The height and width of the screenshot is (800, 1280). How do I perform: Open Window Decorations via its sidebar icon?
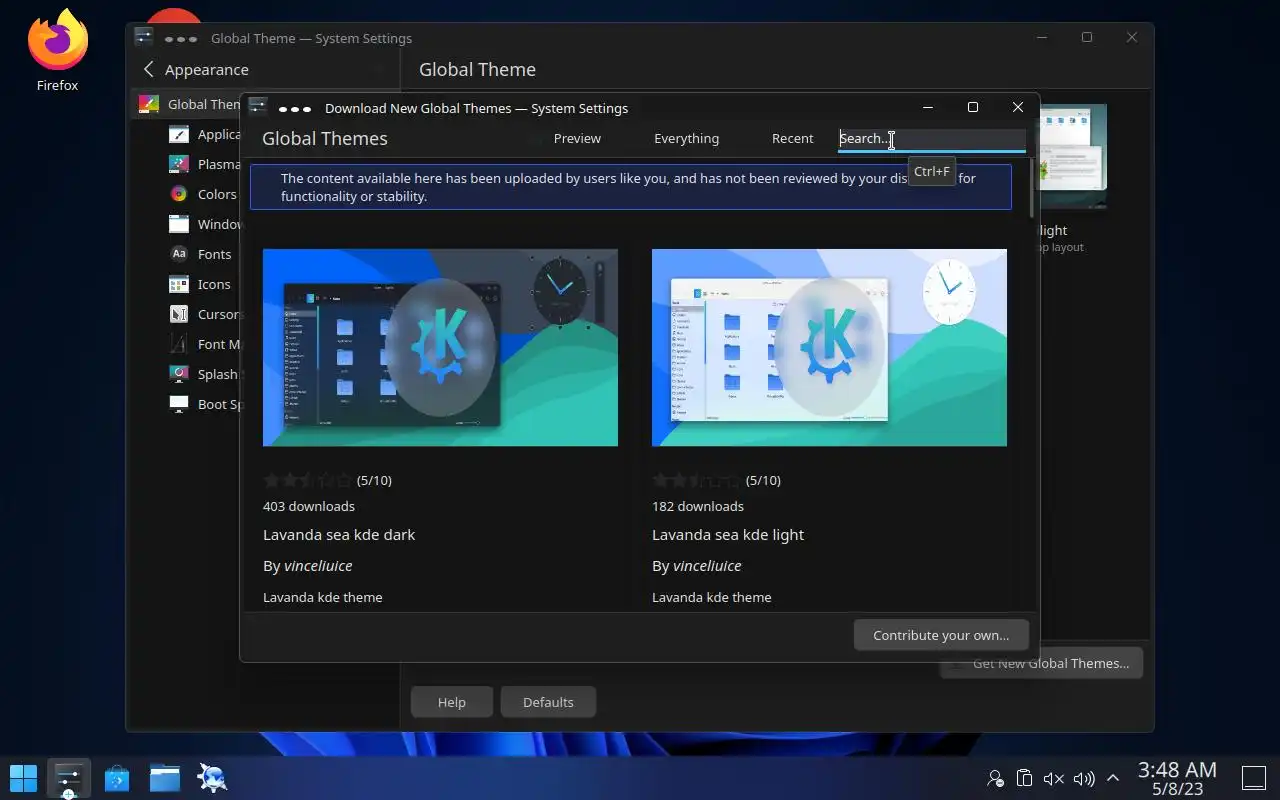[179, 224]
